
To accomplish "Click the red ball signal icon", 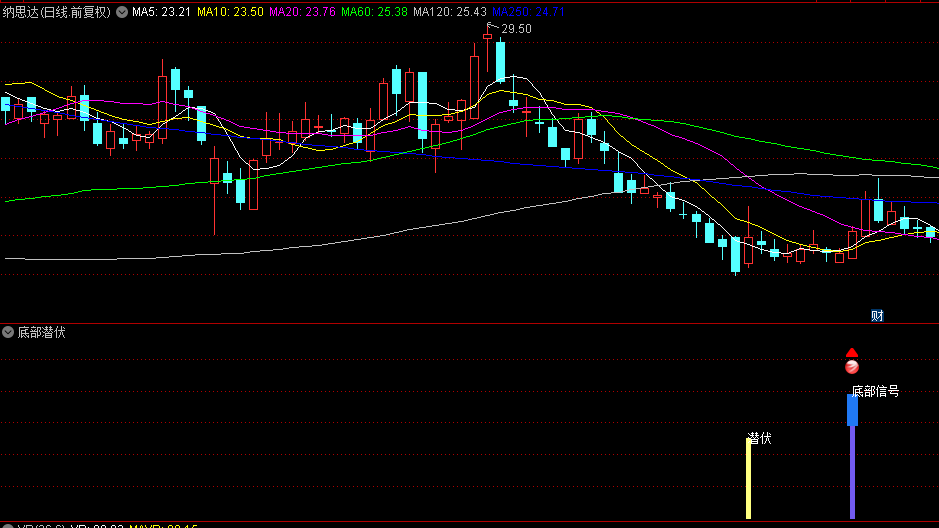I will point(852,367).
